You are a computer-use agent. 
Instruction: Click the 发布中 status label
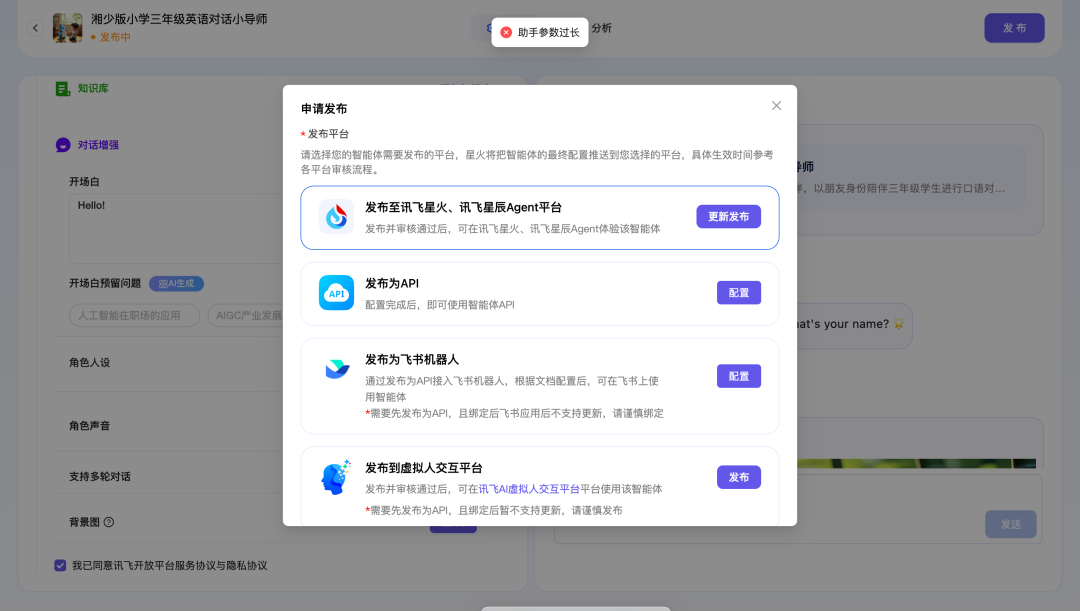[111, 37]
